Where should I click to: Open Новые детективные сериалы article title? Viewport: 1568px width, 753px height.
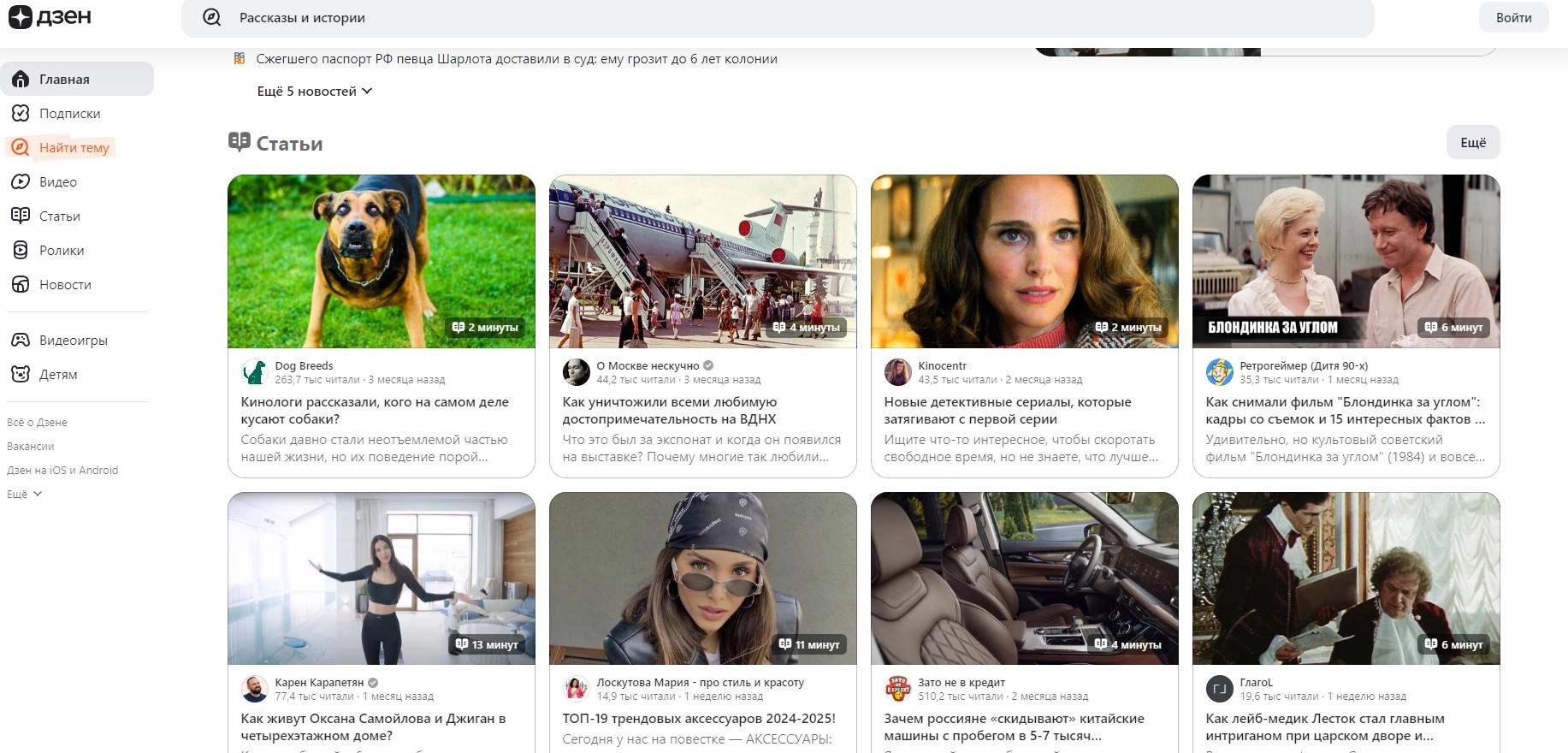(1008, 411)
